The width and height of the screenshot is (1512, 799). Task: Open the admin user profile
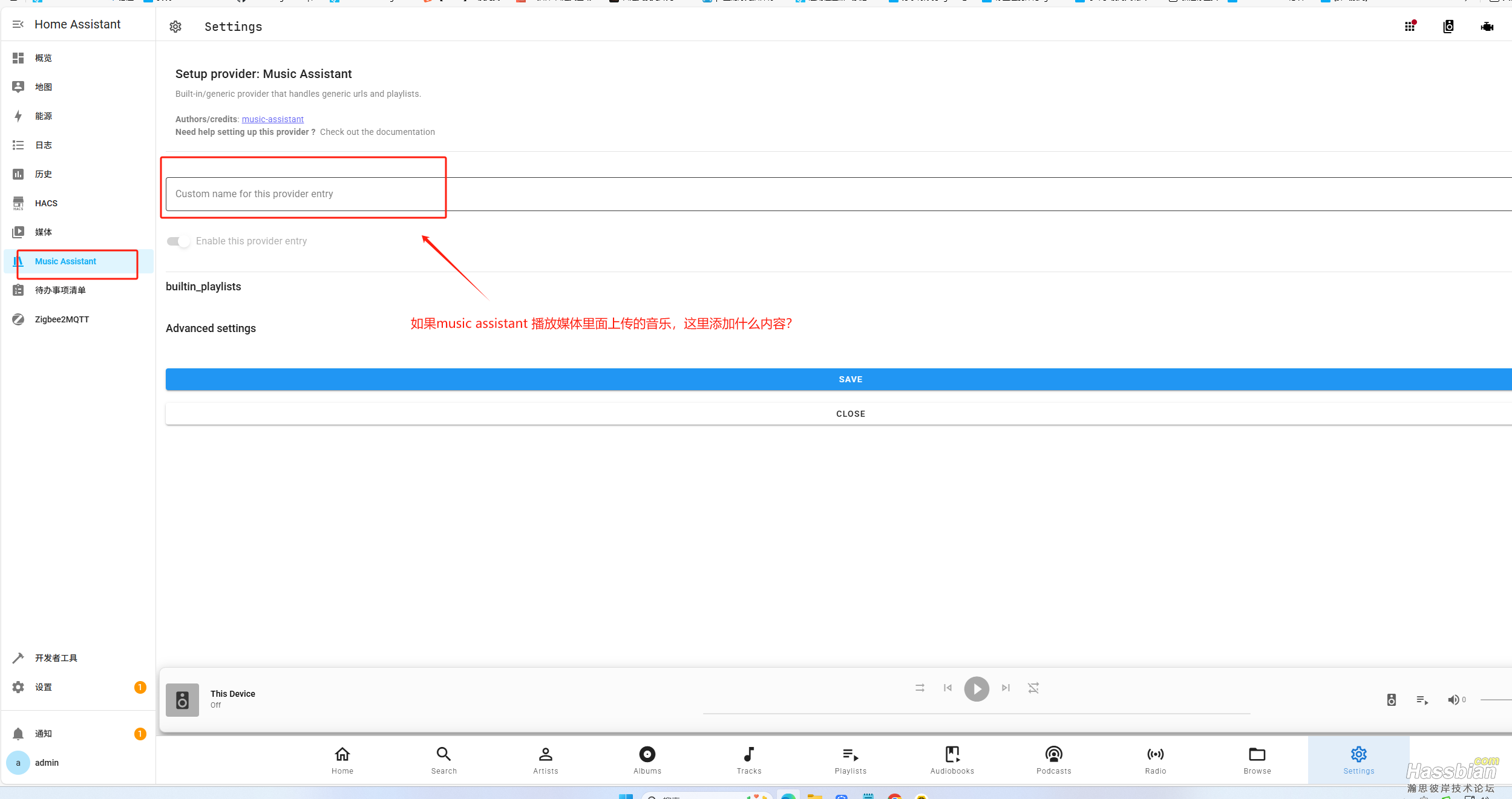(77, 763)
